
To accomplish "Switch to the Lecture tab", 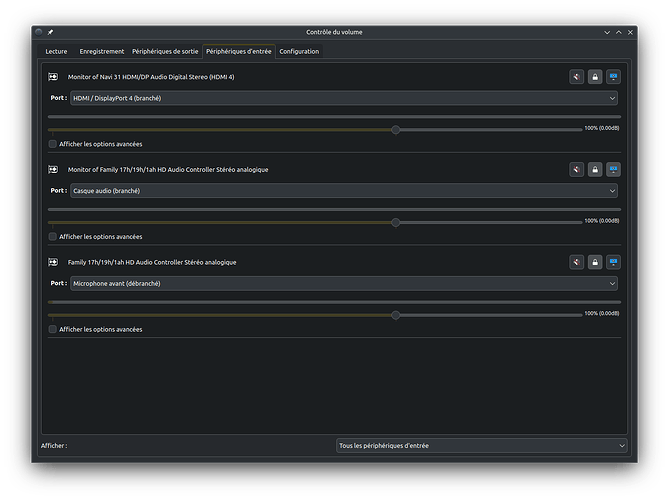I will (57, 51).
